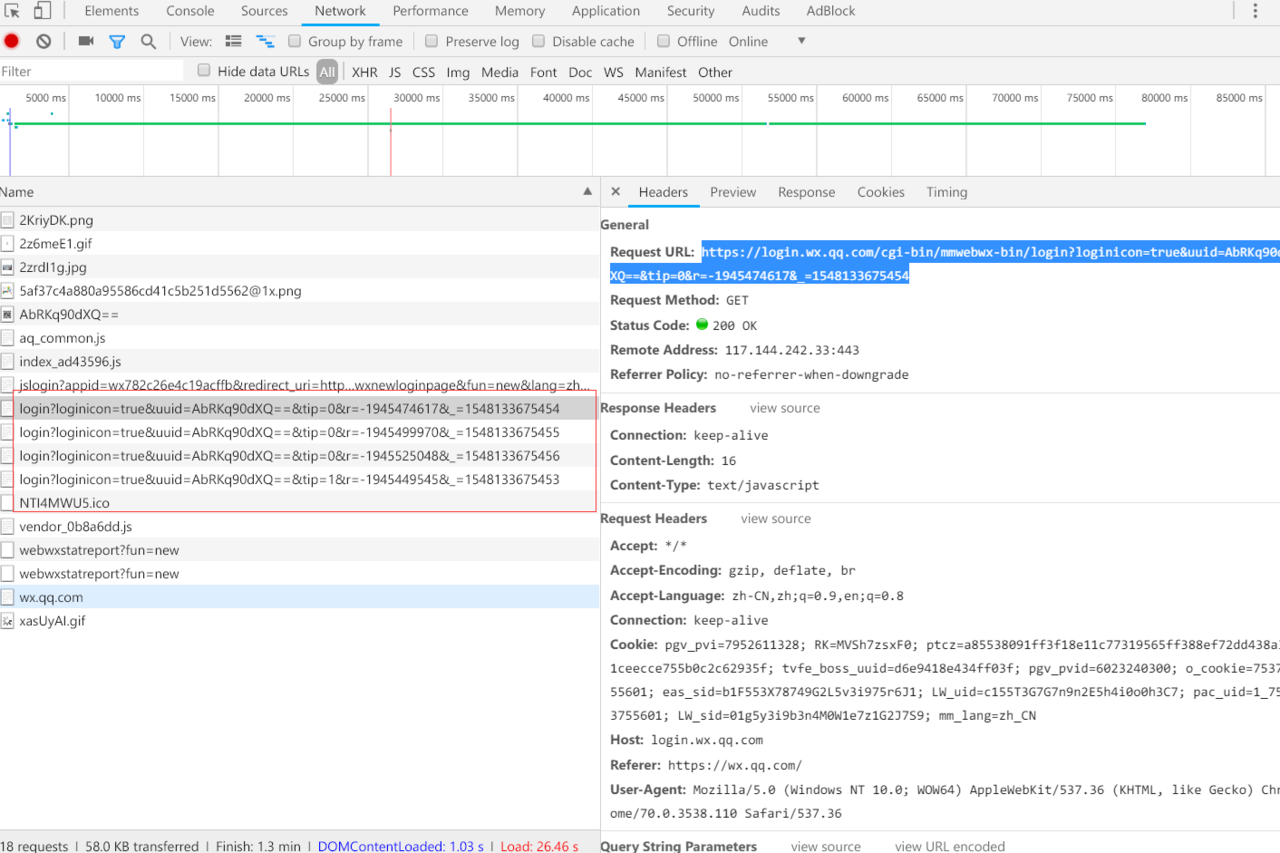Toggle the device toolbar icon
Image resolution: width=1280 pixels, height=853 pixels.
click(x=42, y=11)
